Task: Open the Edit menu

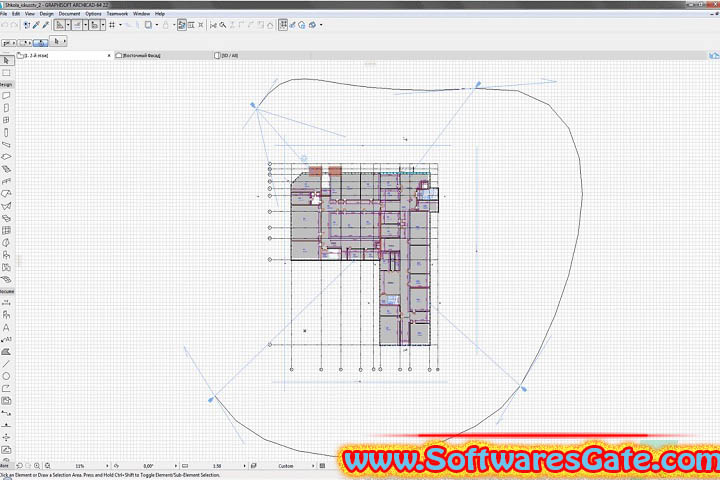Action: pyautogui.click(x=16, y=14)
